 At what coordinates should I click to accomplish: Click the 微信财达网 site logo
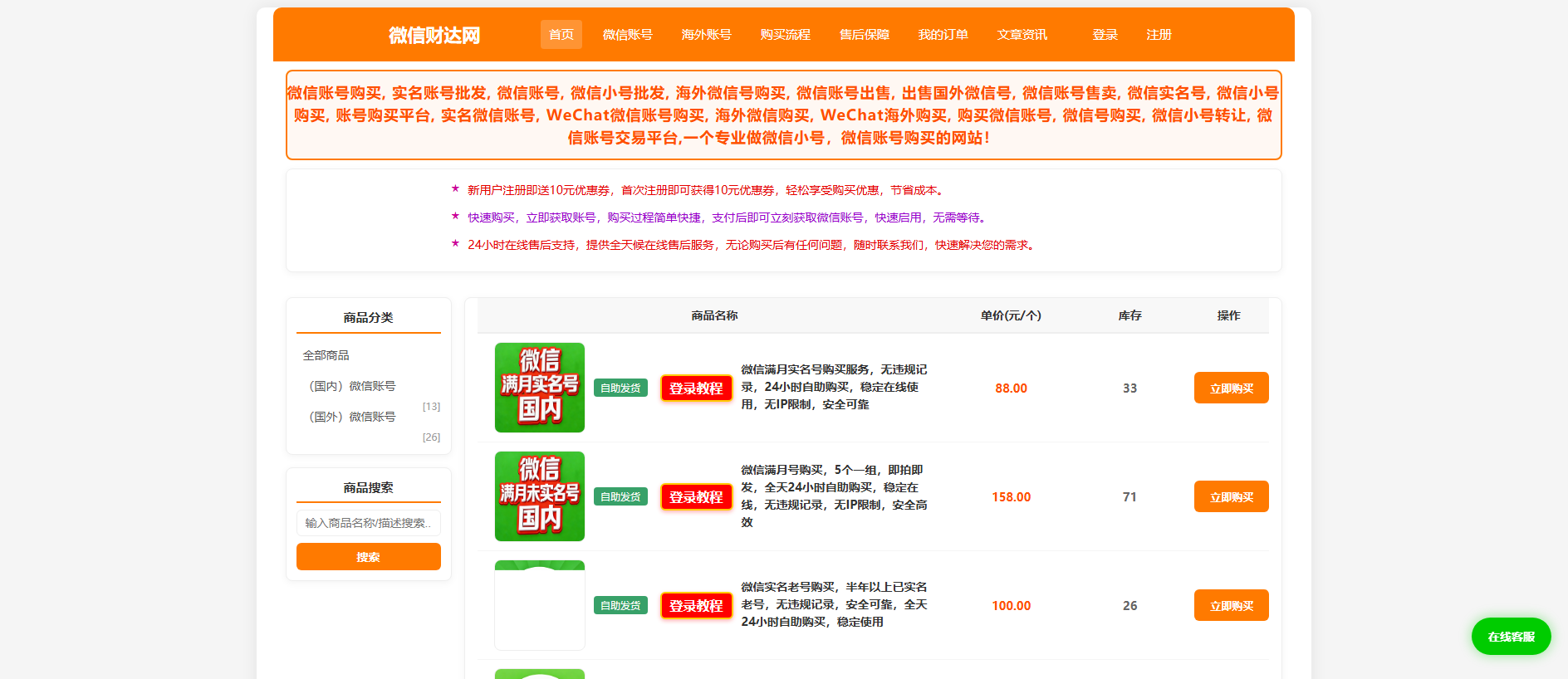[434, 35]
